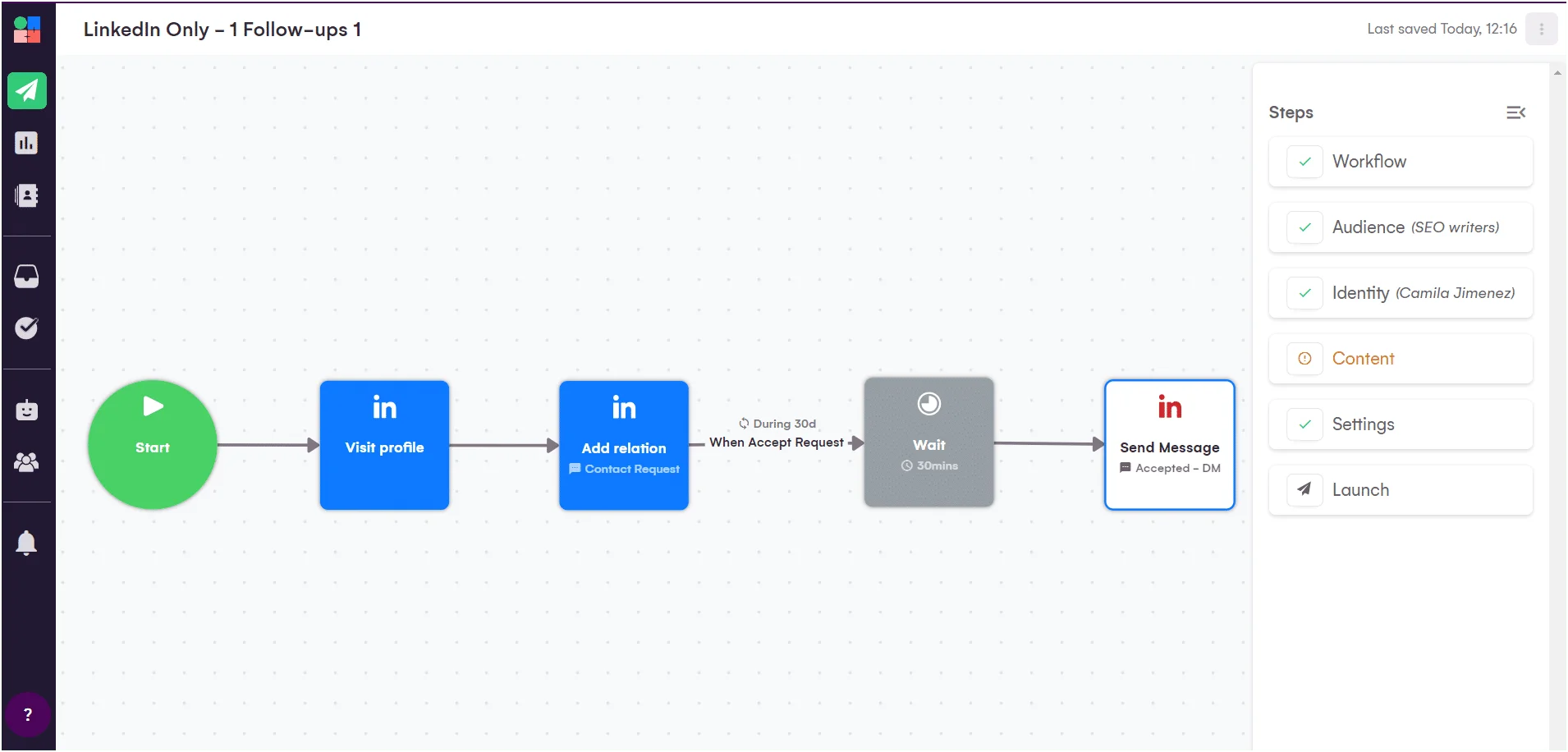Select the Visit profile node
1568x752 pixels.
(x=384, y=445)
